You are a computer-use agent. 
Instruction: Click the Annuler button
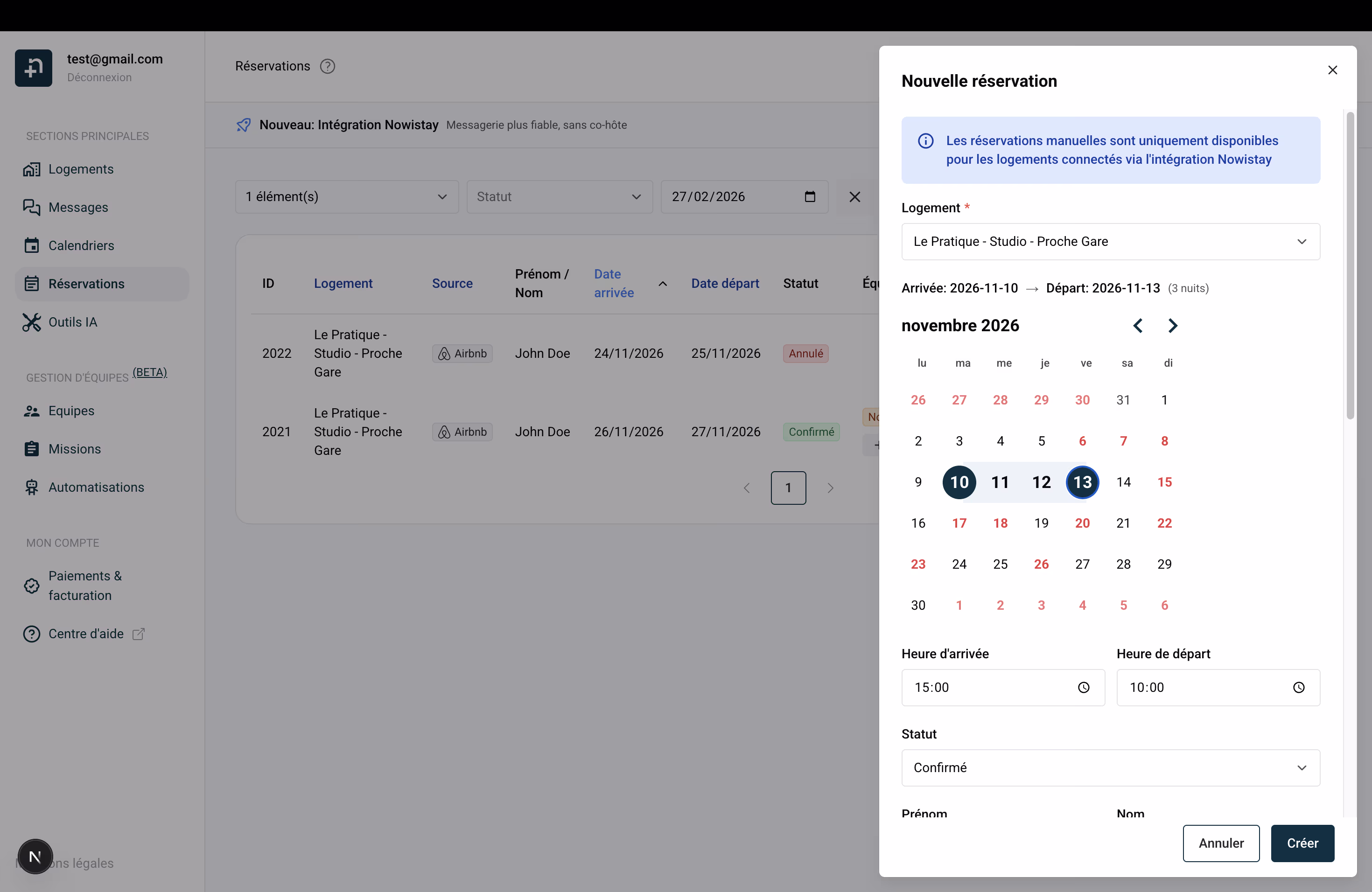[1221, 843]
